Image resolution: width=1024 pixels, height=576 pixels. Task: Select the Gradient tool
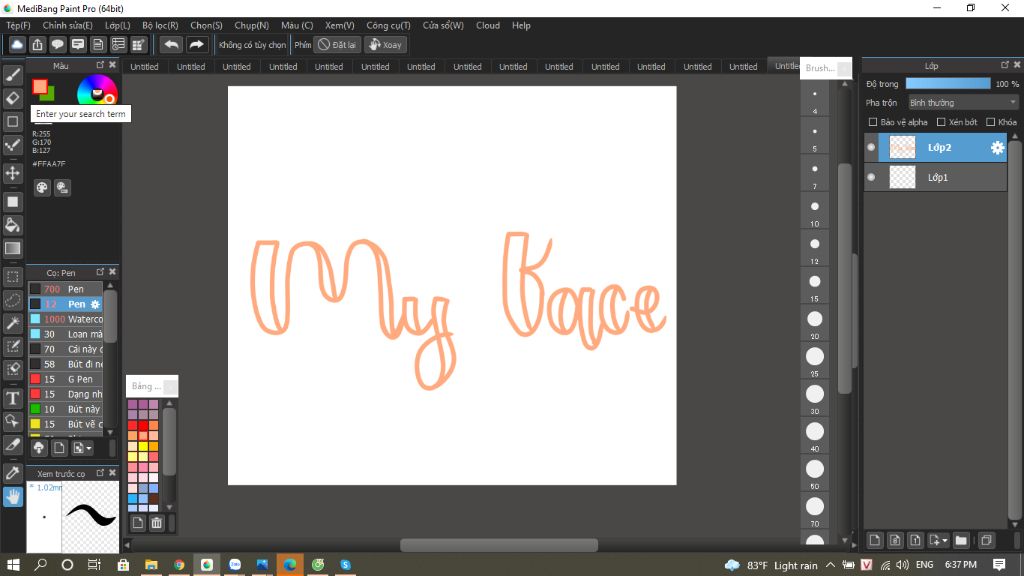pos(12,248)
